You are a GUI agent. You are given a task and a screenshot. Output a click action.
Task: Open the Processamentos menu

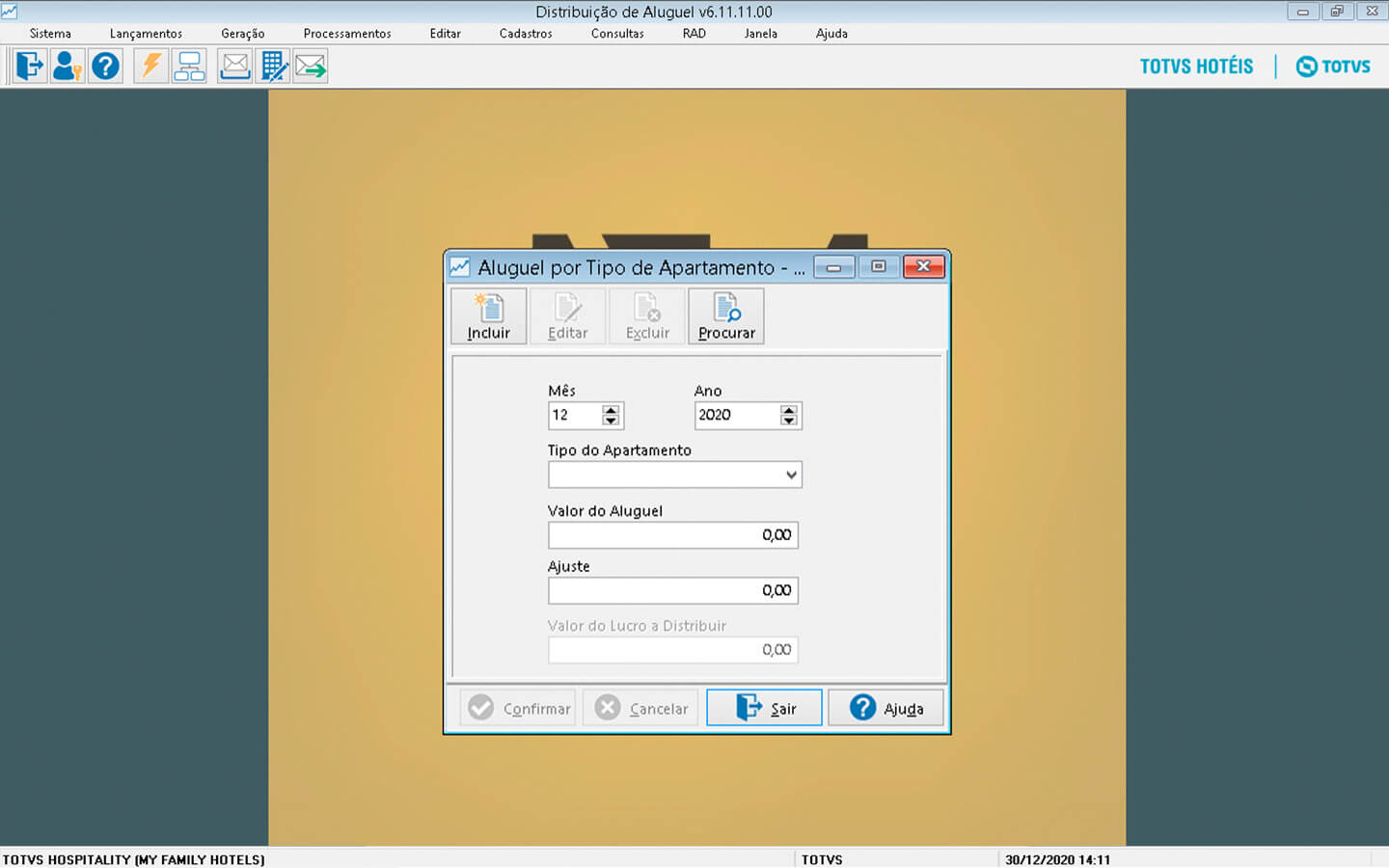click(347, 34)
